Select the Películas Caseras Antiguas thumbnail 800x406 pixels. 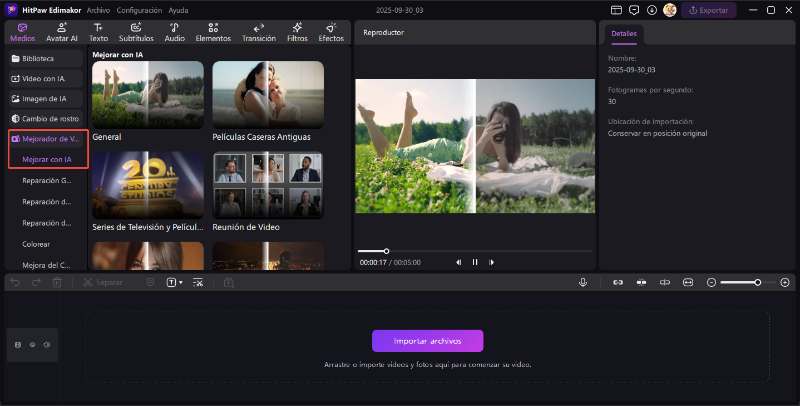point(267,95)
